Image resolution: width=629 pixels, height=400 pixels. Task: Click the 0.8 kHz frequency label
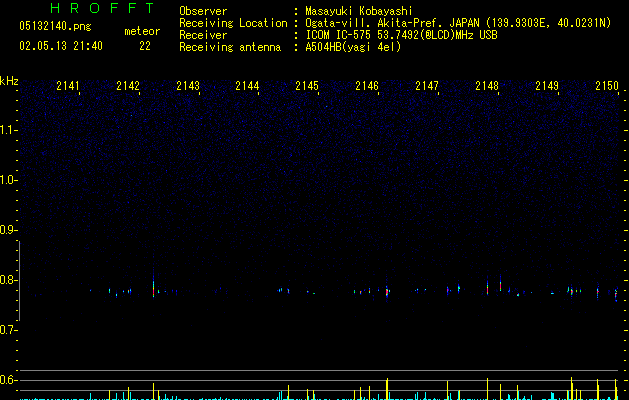9,280
